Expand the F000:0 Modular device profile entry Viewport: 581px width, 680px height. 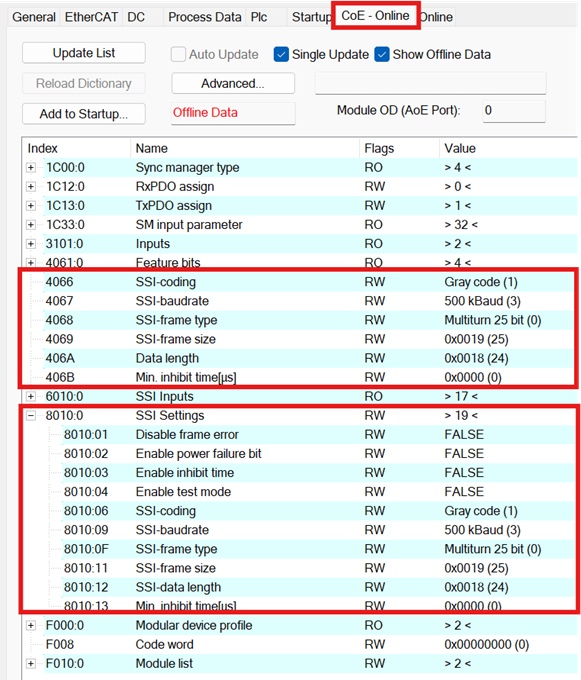point(31,625)
